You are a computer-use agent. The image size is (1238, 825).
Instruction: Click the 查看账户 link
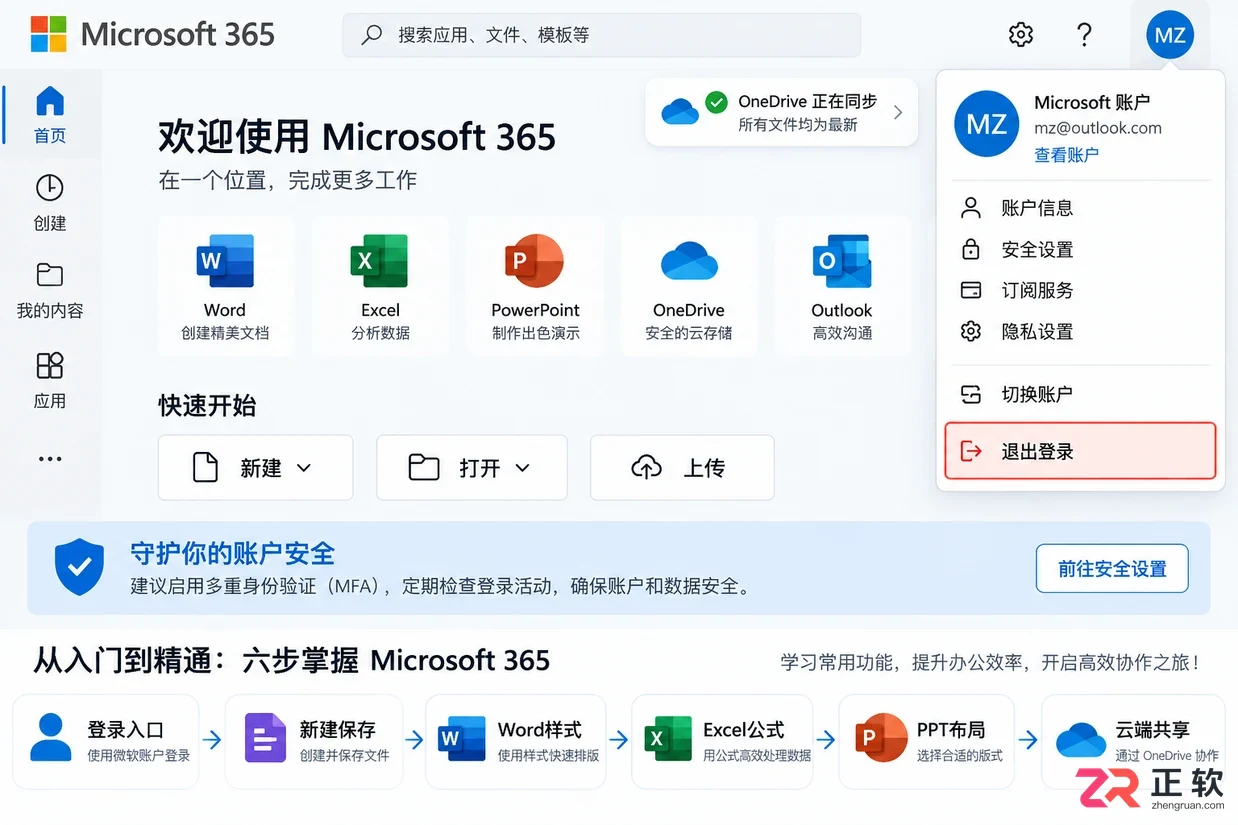pyautogui.click(x=1066, y=154)
